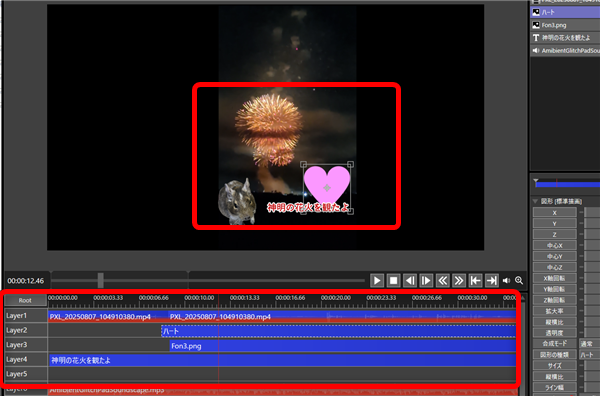Click the Z軸回転 parameter button
The height and width of the screenshot is (396, 600).
point(554,300)
